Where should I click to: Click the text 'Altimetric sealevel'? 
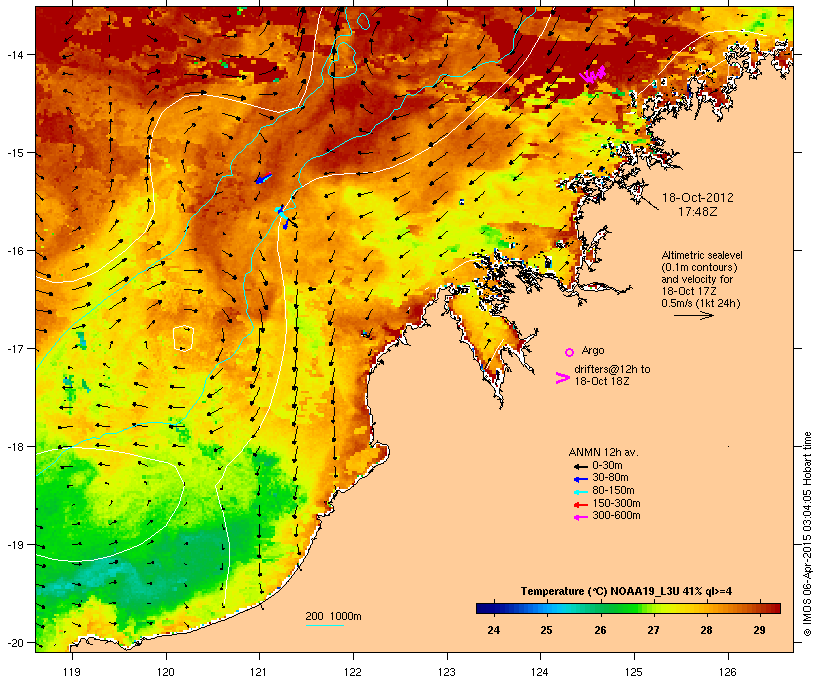coord(702,255)
